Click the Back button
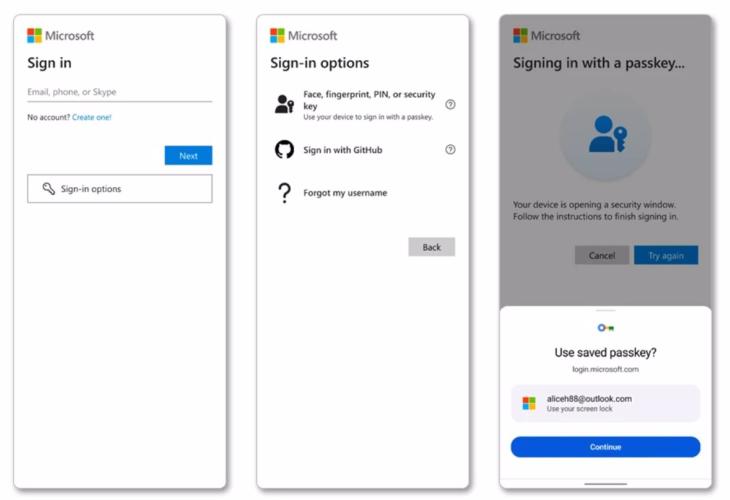Image resolution: width=730 pixels, height=500 pixels. (x=432, y=247)
